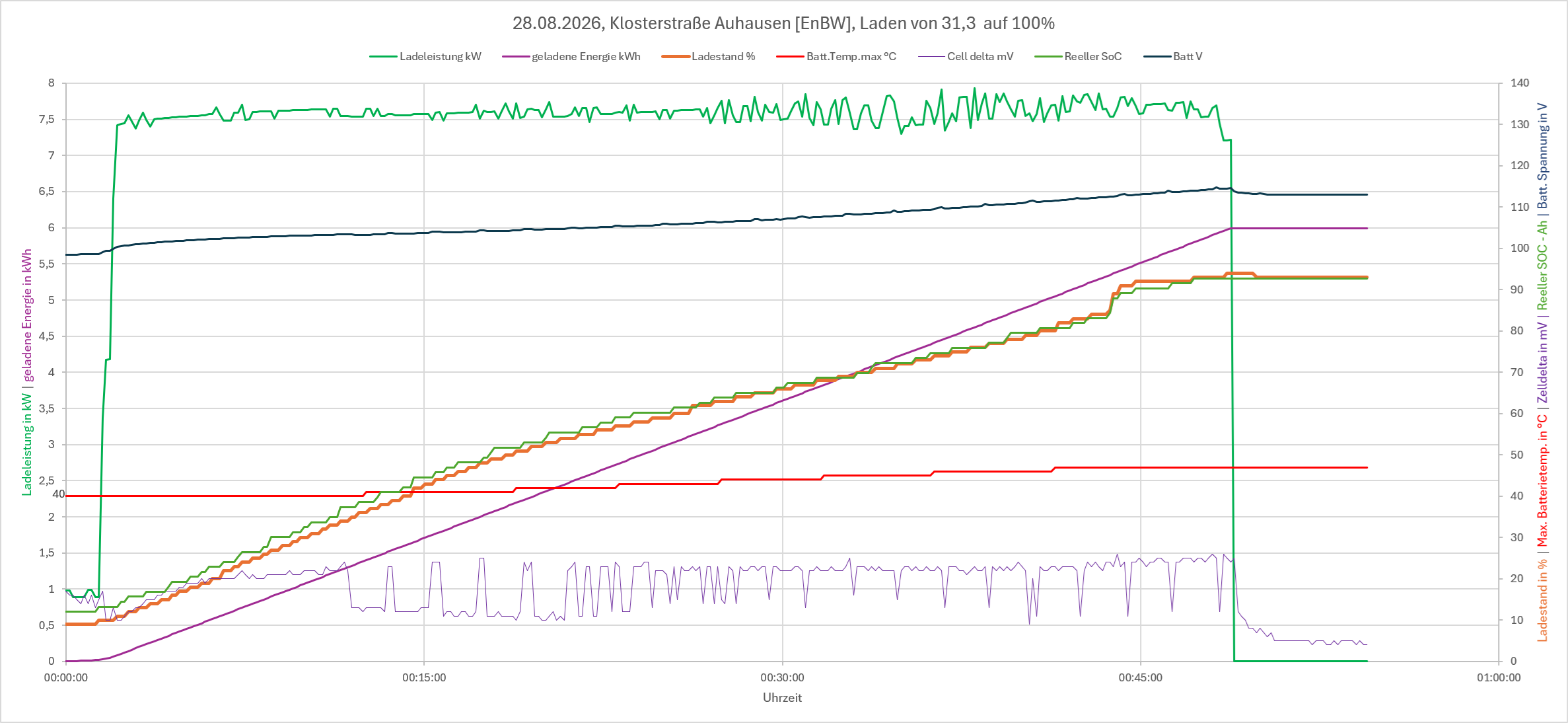The width and height of the screenshot is (1568, 723).
Task: Select the Uhrzeit horizontal axis title
Action: (782, 698)
